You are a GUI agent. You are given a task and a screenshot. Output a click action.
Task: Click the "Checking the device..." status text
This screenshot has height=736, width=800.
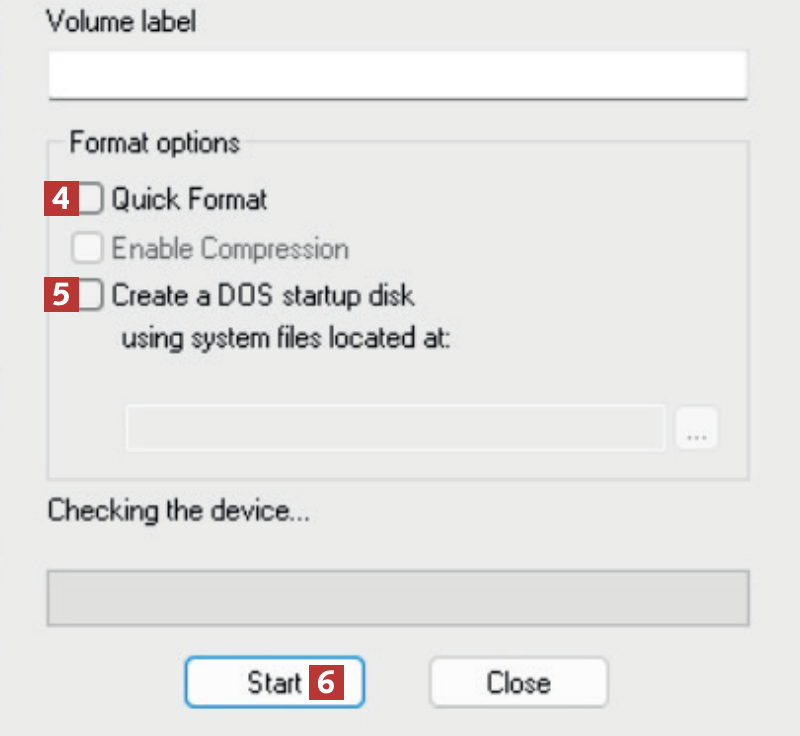[x=179, y=512]
